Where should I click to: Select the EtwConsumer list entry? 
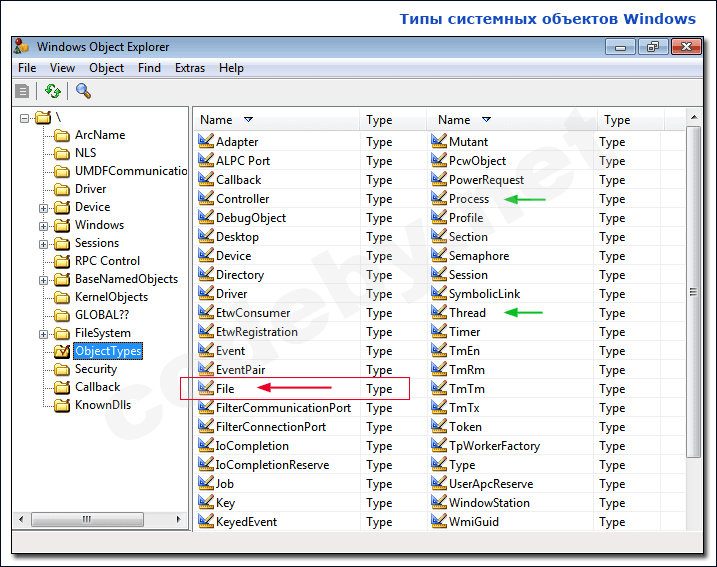pos(253,313)
